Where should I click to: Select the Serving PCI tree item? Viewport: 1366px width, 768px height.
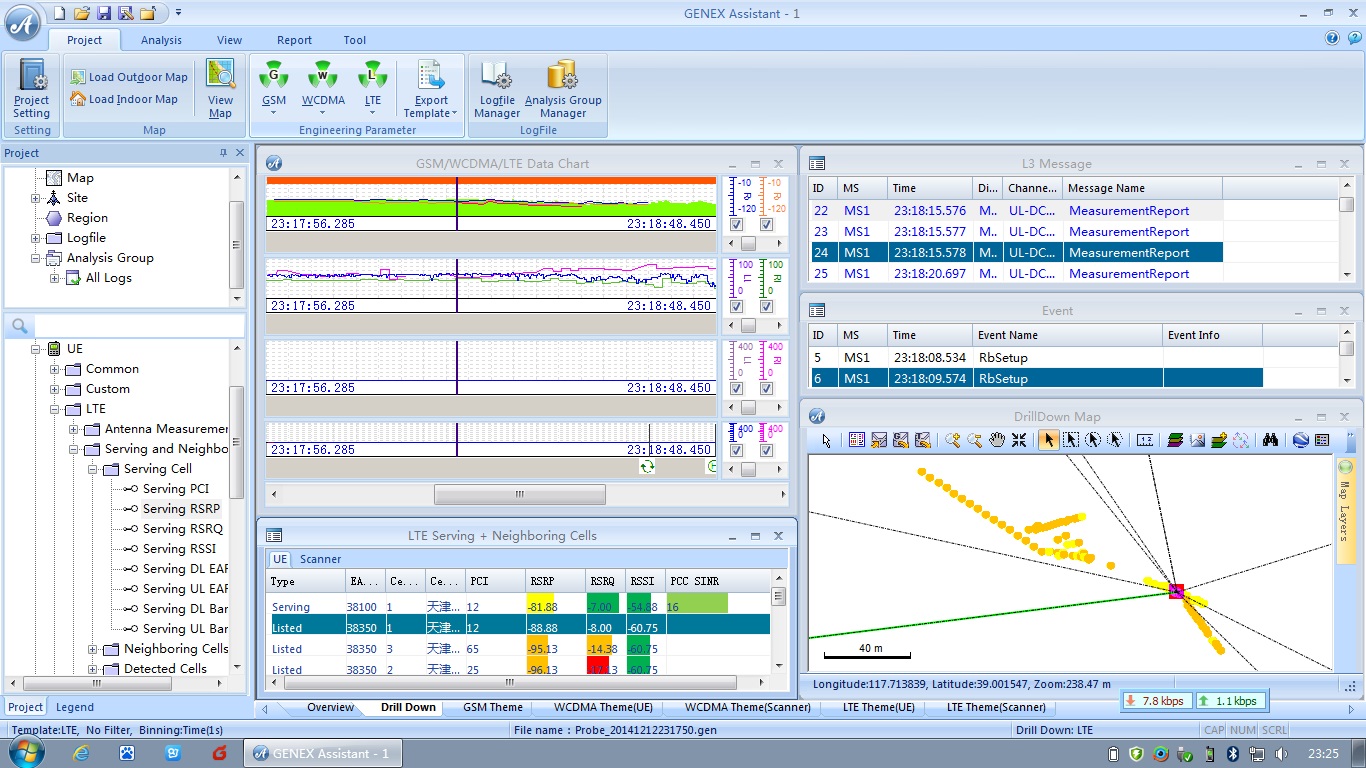(x=176, y=489)
